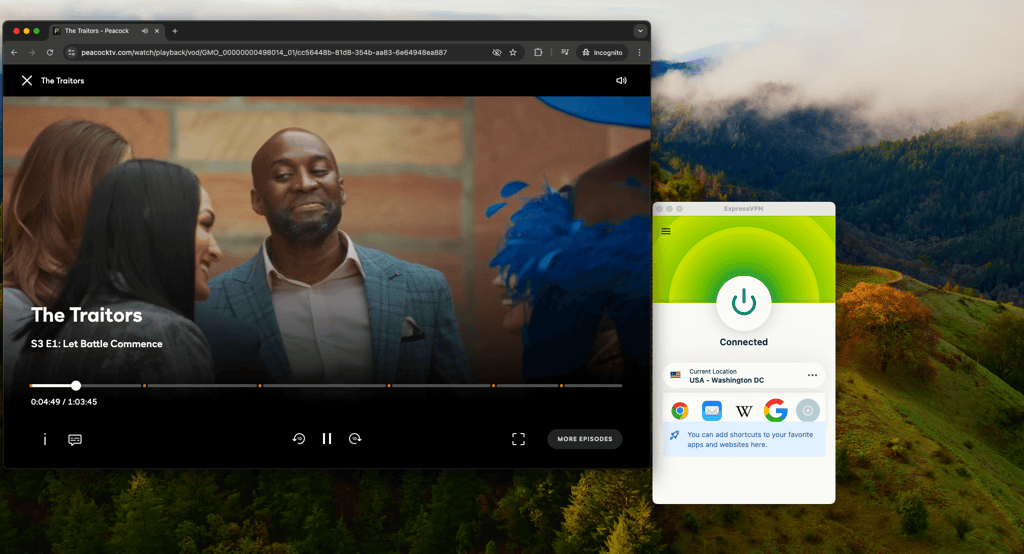Viewport: 1024px width, 554px height.
Task: Enter fullscreen mode in Peacock player
Action: [x=518, y=439]
